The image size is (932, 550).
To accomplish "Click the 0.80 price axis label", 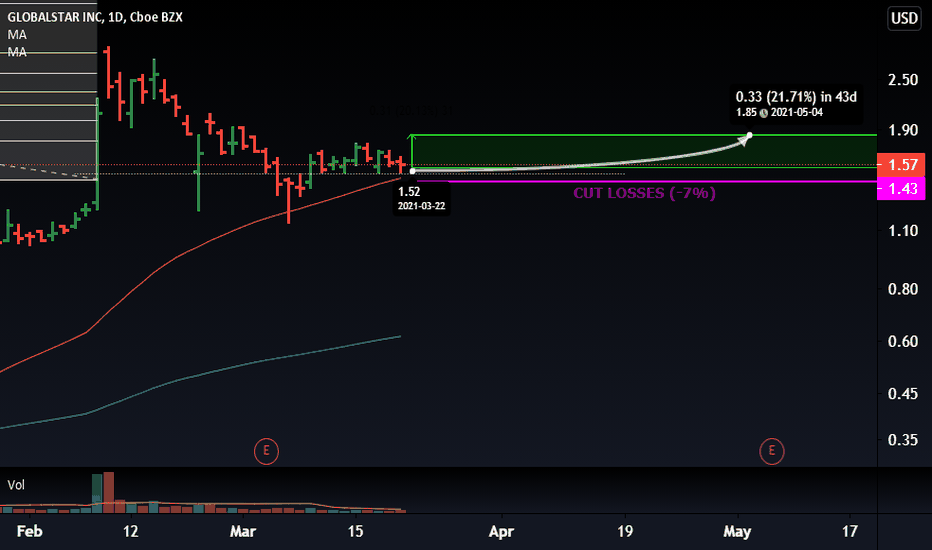I will (903, 289).
